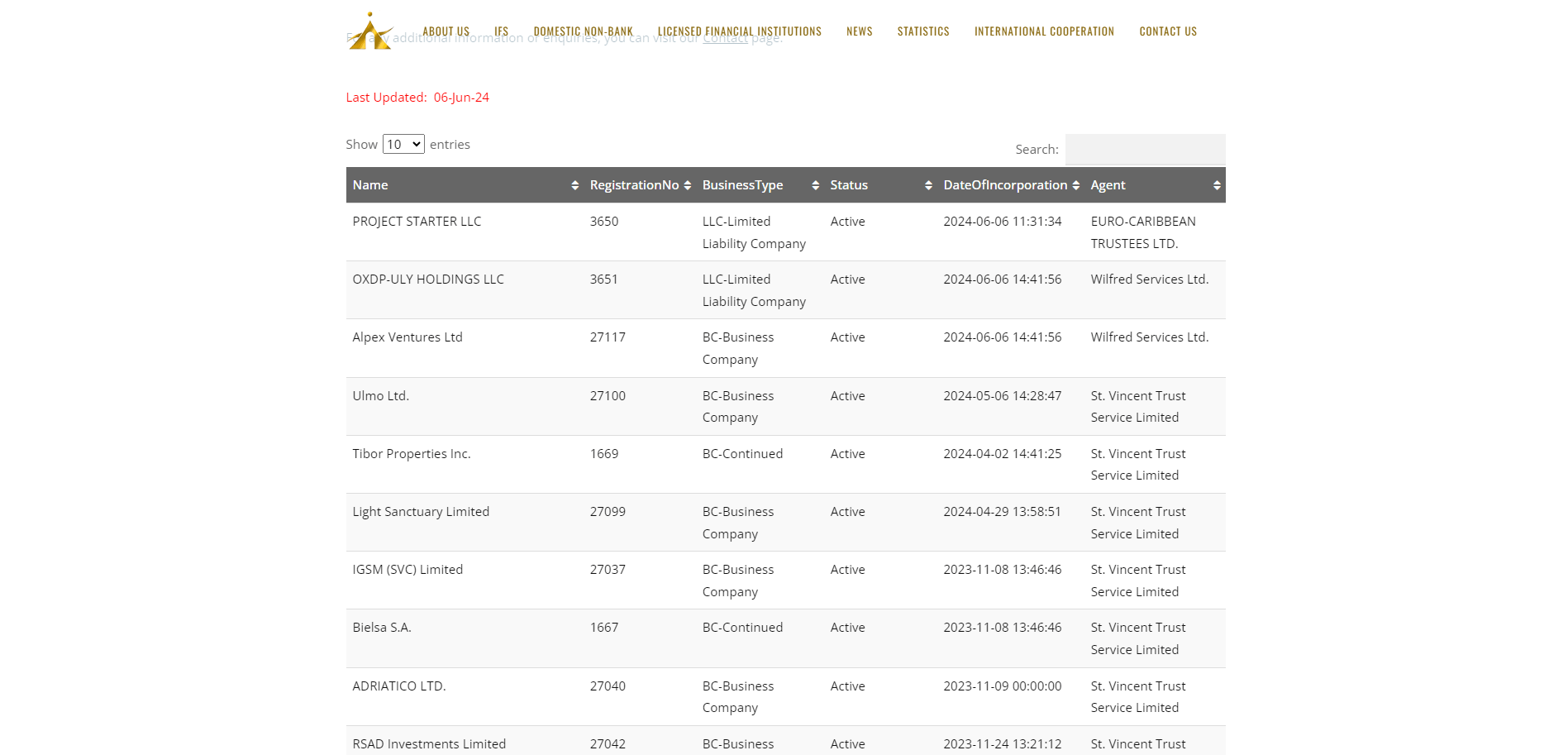Screen dimensions: 1568x755
Task: Open Licensed Financial Institutions menu
Action: pyautogui.click(x=739, y=31)
